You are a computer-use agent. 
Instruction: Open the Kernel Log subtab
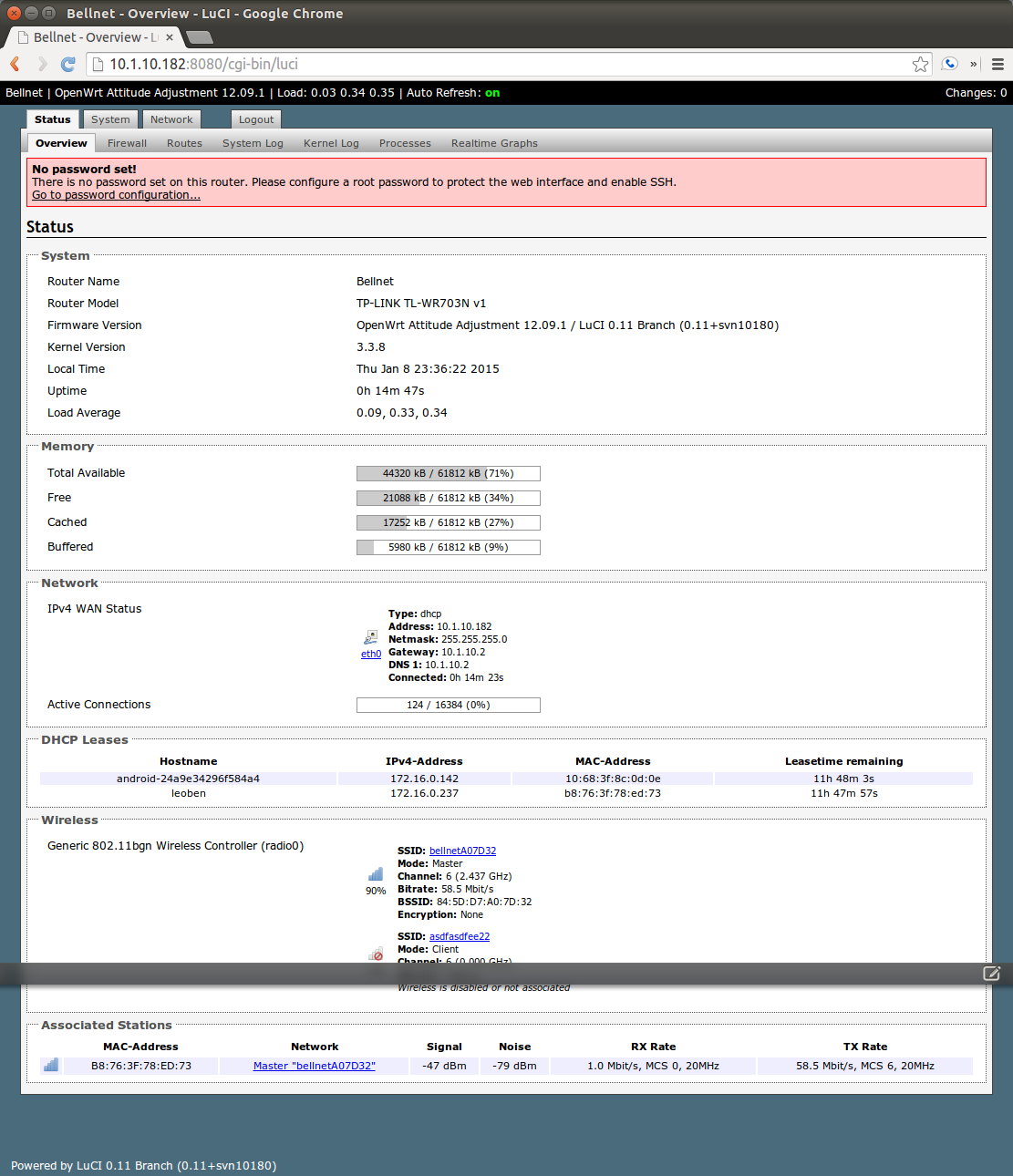[331, 143]
